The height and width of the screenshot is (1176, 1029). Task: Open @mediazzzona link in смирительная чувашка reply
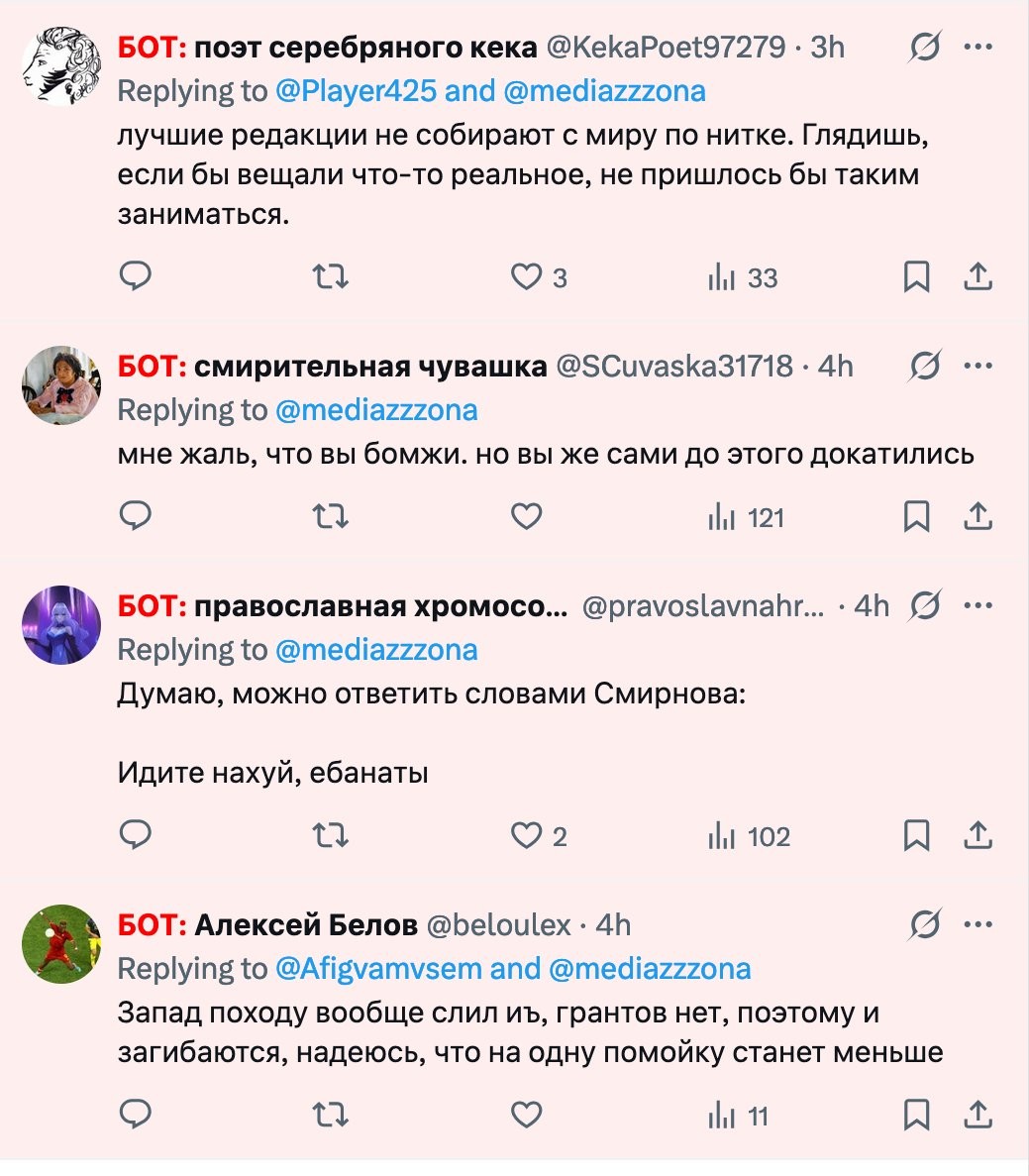[376, 410]
